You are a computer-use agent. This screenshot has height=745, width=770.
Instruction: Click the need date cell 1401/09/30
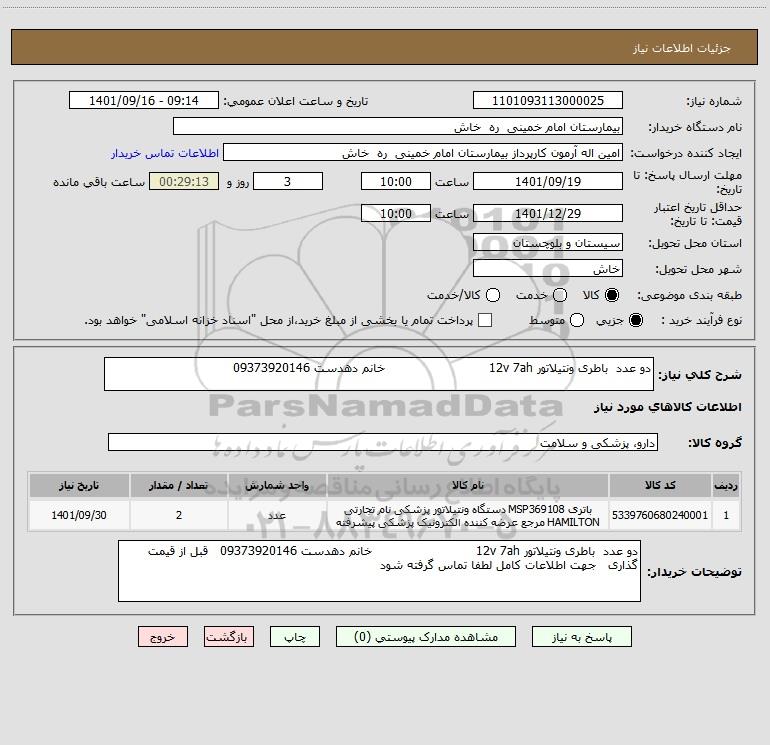pos(79,515)
